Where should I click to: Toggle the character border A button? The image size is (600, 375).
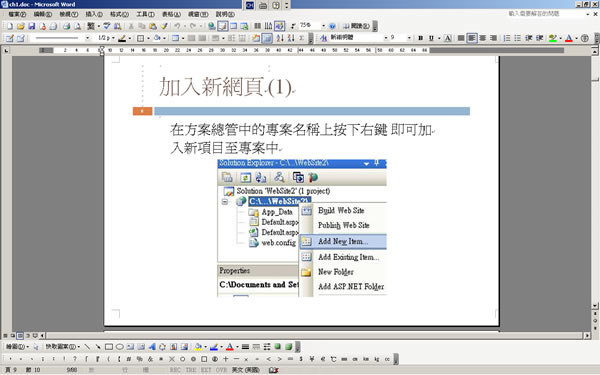(x=448, y=38)
